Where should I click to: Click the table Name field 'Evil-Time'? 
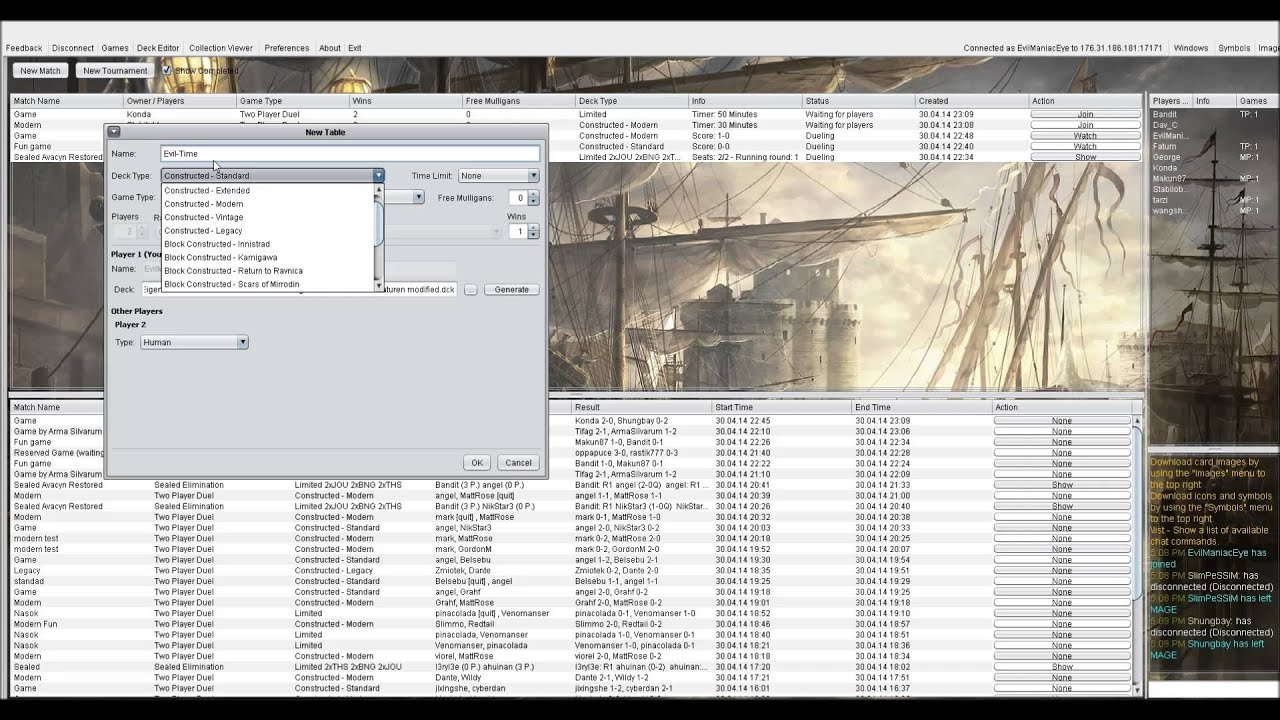[350, 154]
